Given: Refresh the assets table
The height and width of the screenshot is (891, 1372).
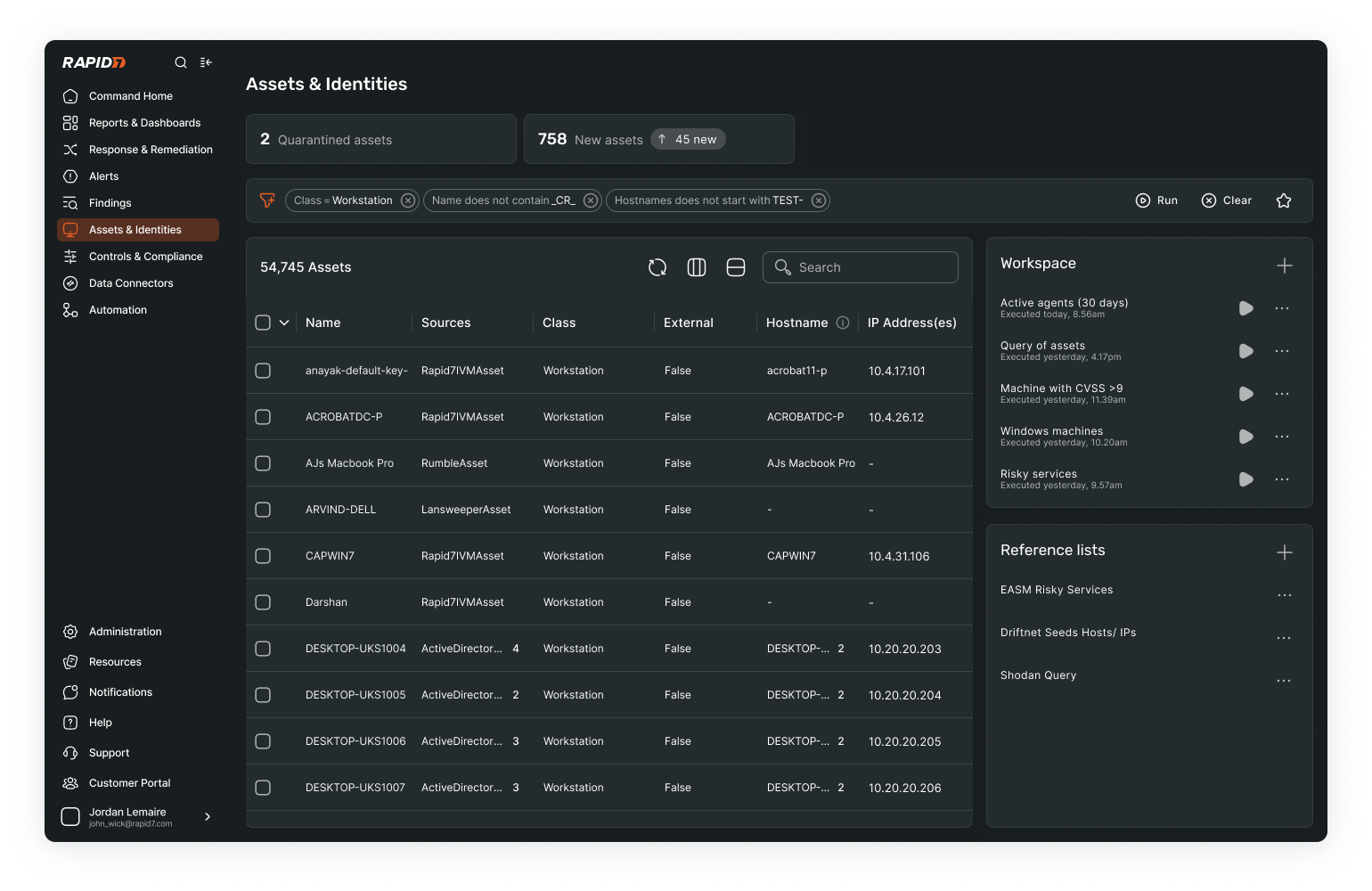Looking at the screenshot, I should pyautogui.click(x=657, y=267).
